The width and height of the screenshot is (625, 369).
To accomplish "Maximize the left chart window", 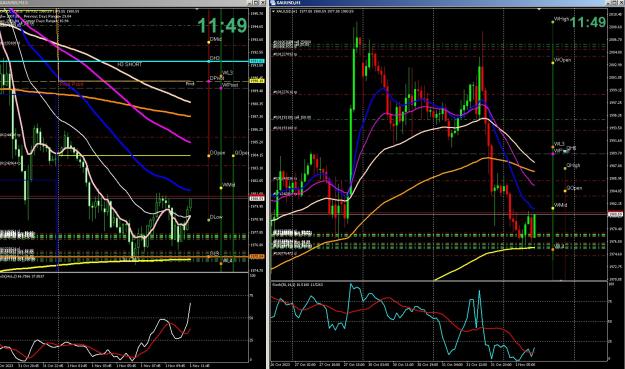I will [x=256, y=2].
